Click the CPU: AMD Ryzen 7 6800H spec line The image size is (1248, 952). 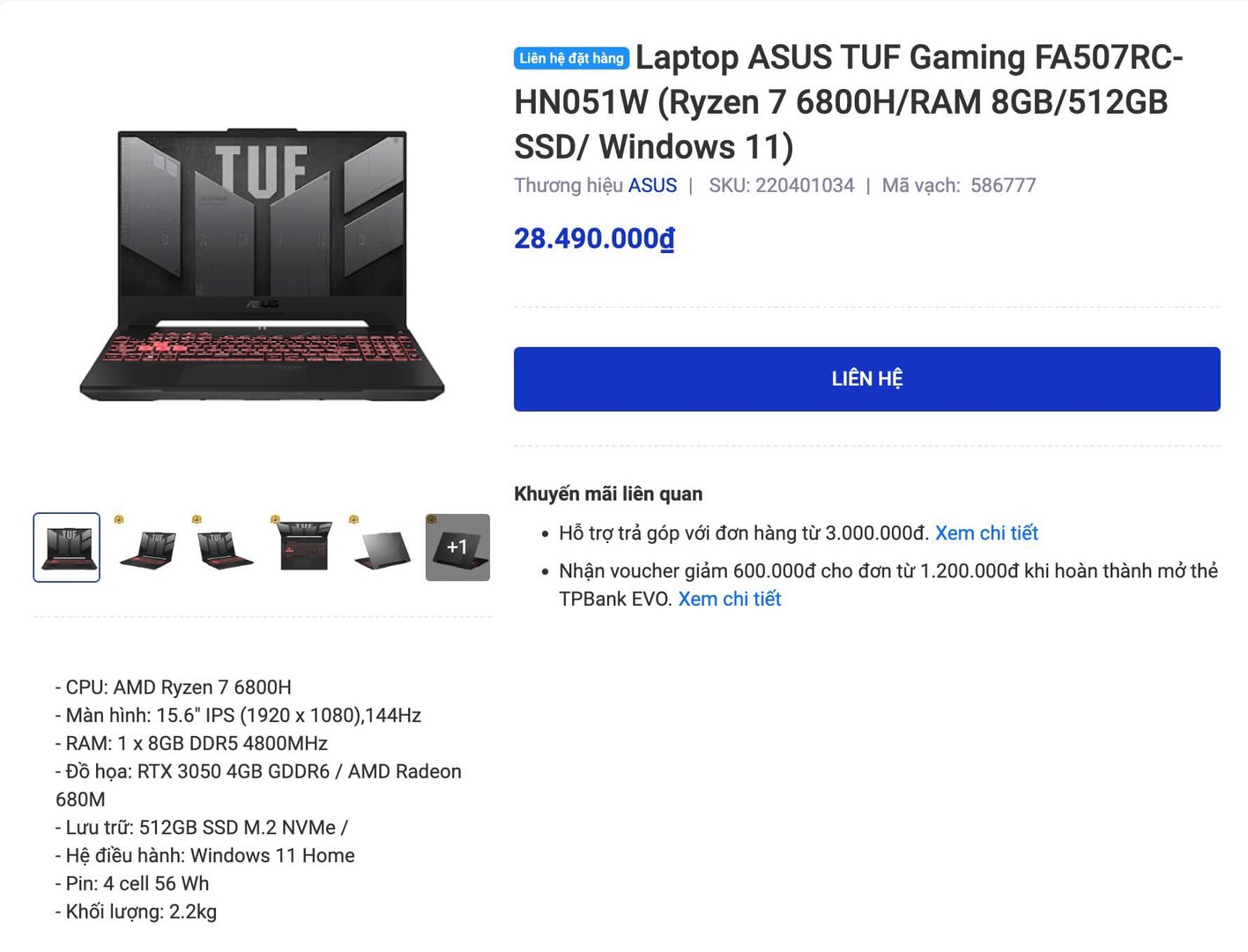click(174, 688)
